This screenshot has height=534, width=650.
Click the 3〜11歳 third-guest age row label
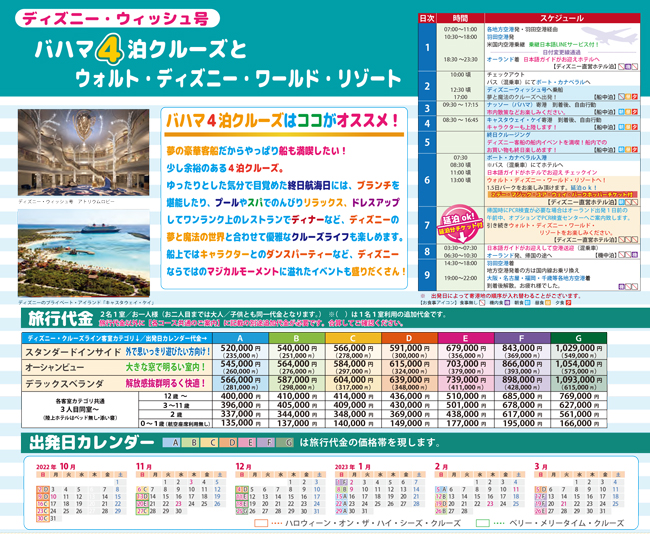pyautogui.click(x=175, y=405)
